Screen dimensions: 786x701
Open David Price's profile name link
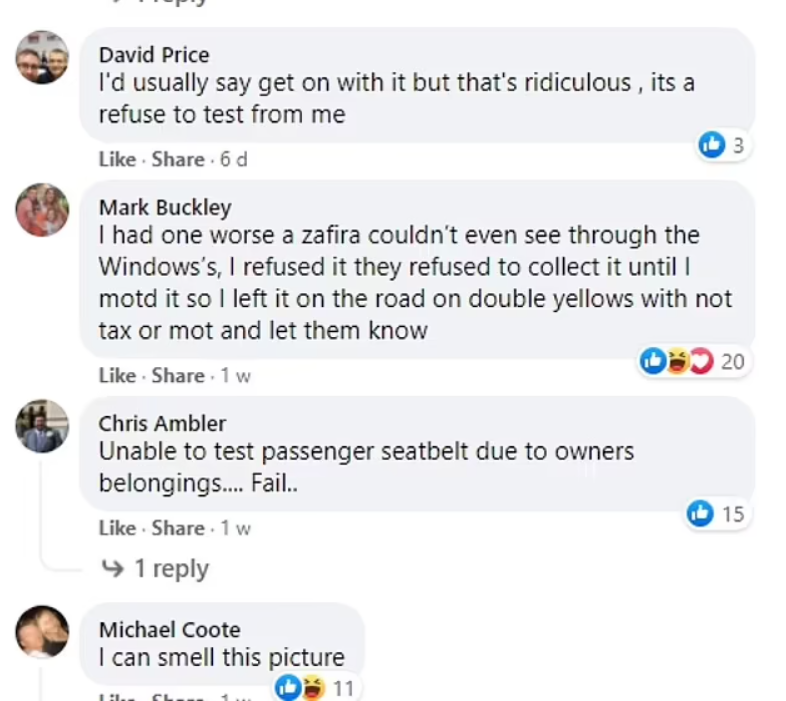[154, 54]
